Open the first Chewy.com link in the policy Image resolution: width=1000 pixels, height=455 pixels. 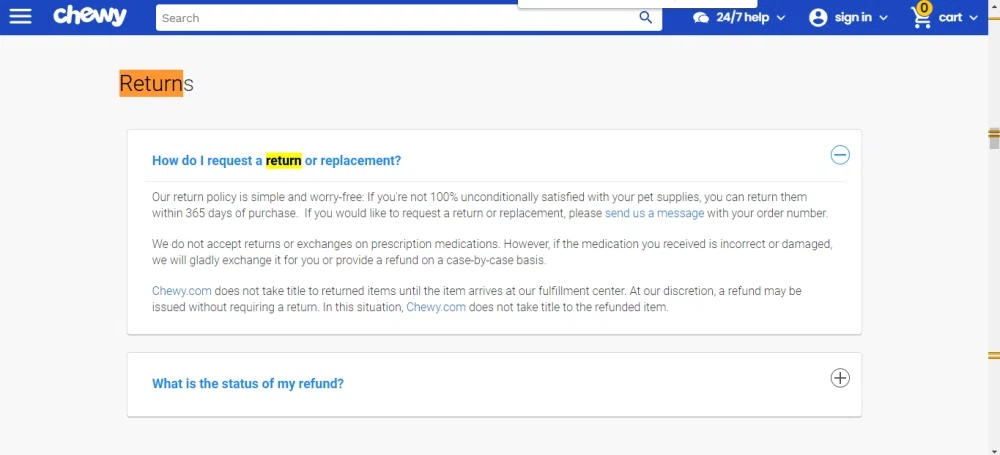[x=182, y=291]
